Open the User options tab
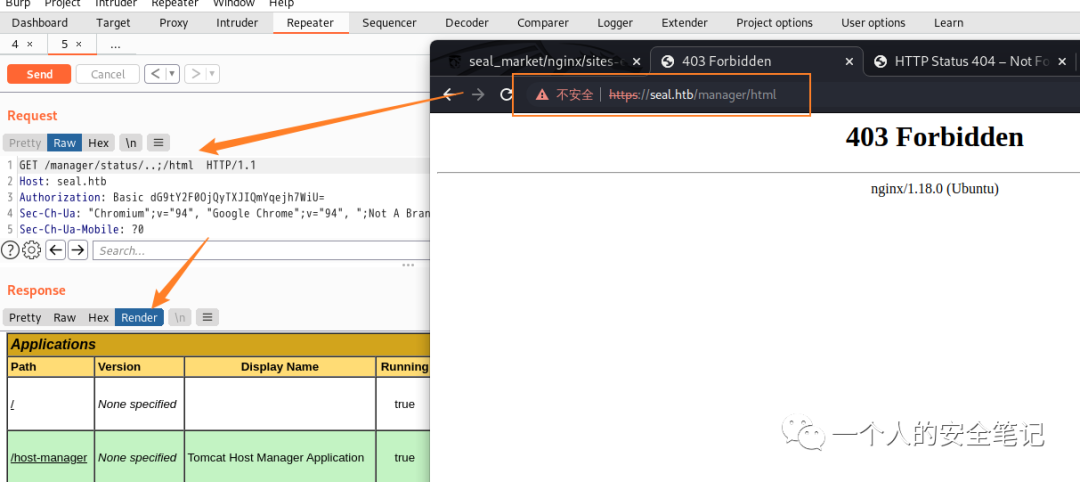Viewport: 1080px width, 482px height. click(x=873, y=23)
